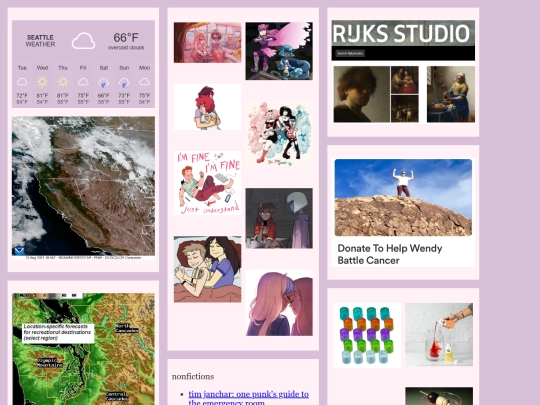Open the partially visible bottle image below
The width and height of the screenshot is (540, 405).
coord(439,396)
